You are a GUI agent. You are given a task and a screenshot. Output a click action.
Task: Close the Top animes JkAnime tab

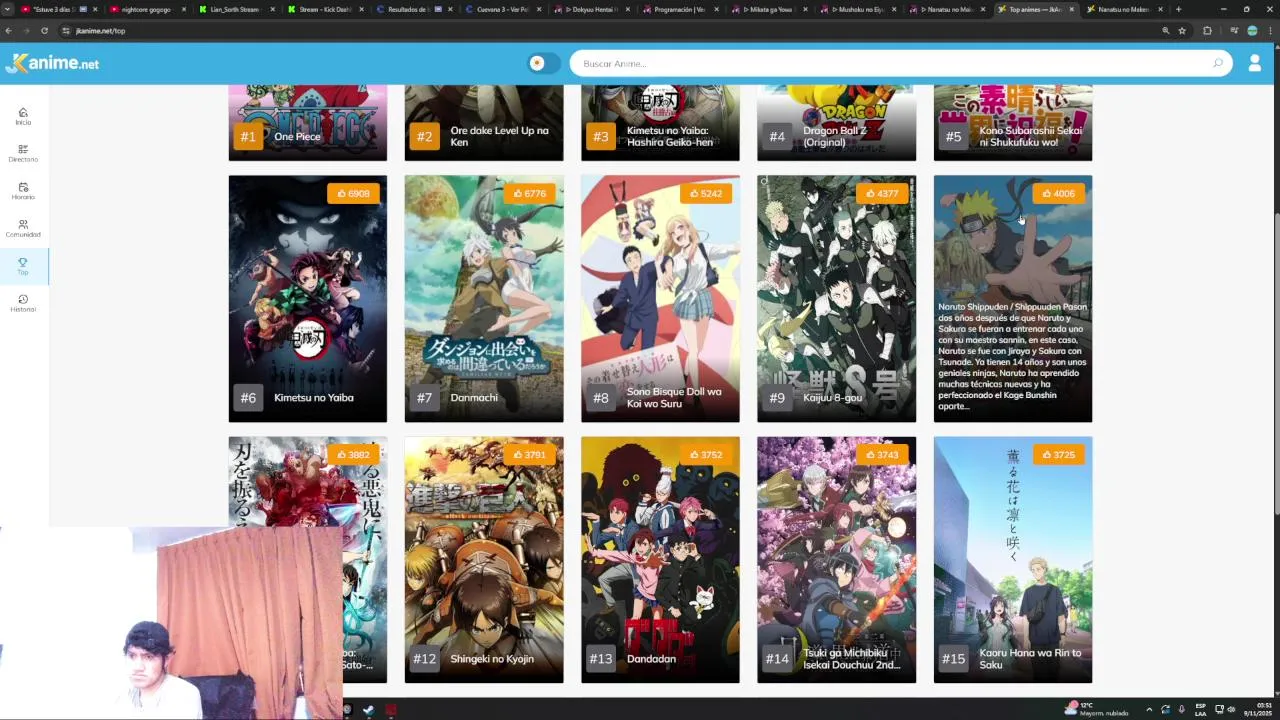(x=1072, y=9)
